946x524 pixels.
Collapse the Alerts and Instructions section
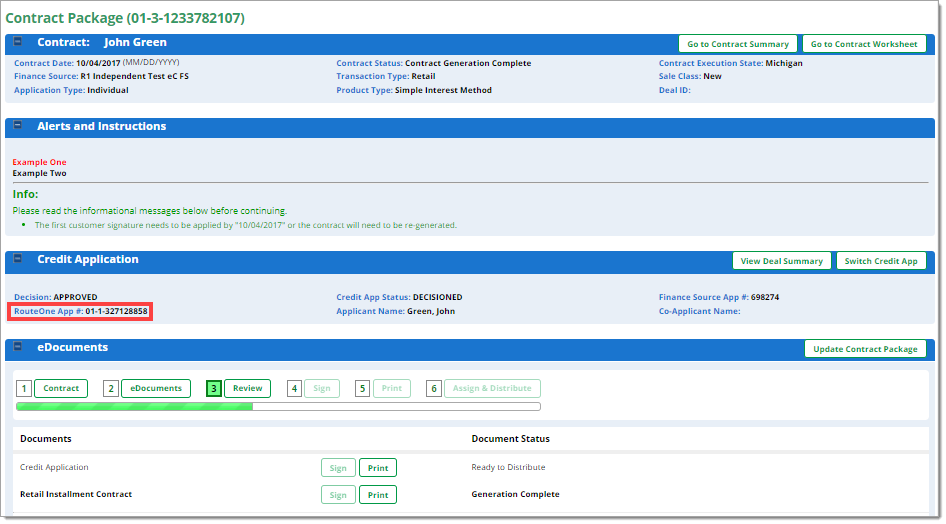coord(18,127)
